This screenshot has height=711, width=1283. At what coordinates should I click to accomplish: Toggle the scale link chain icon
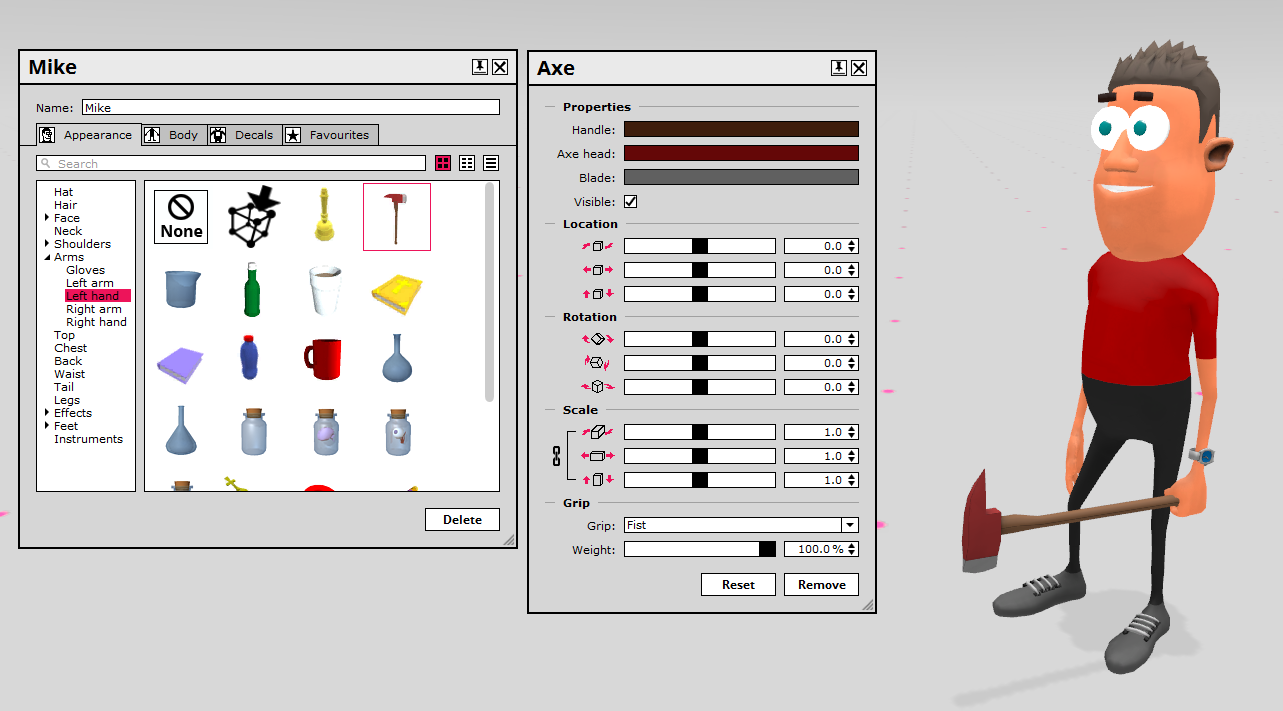pyautogui.click(x=557, y=456)
